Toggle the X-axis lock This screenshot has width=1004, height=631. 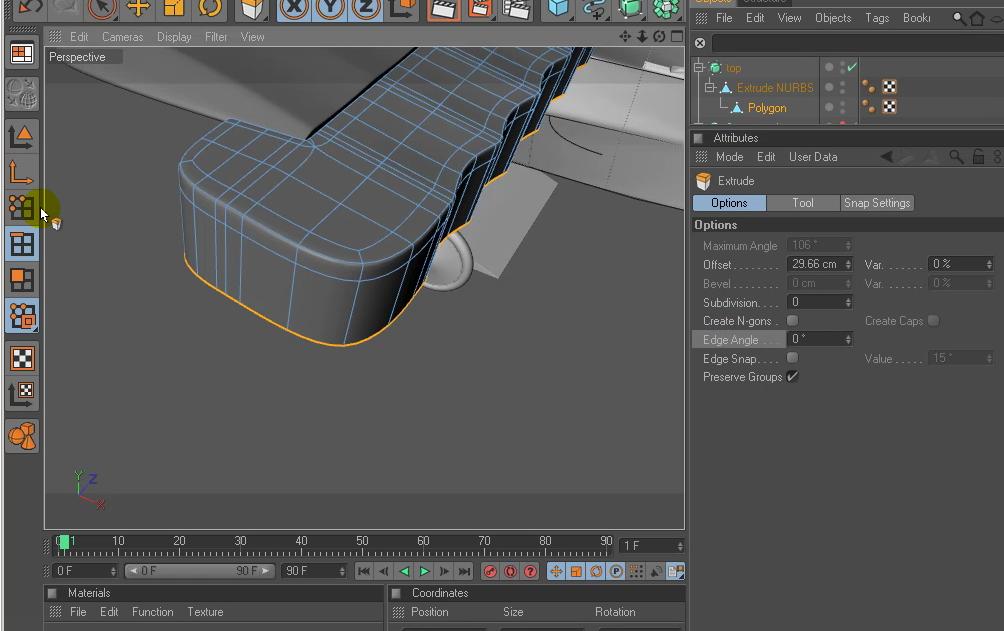293,8
